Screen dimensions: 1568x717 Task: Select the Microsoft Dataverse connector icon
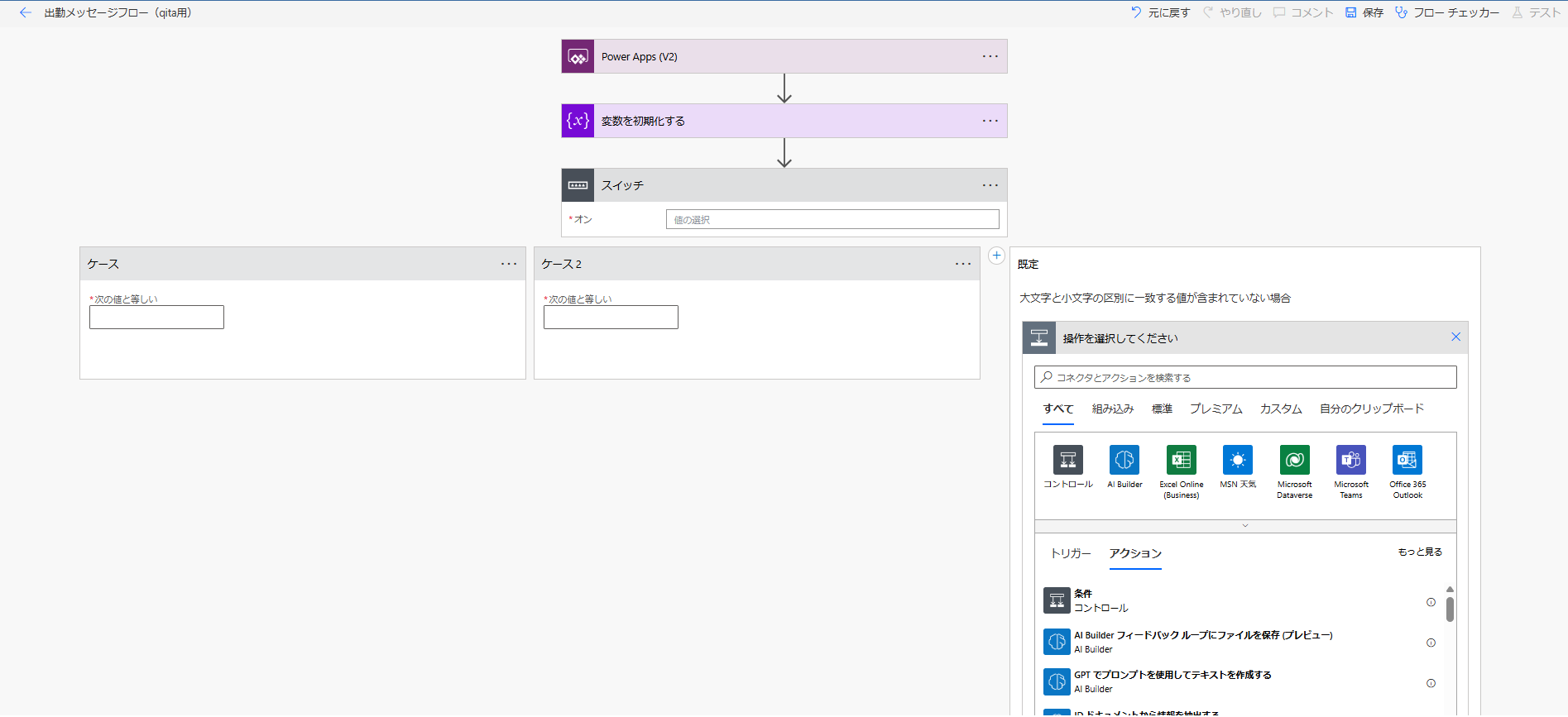tap(1295, 460)
